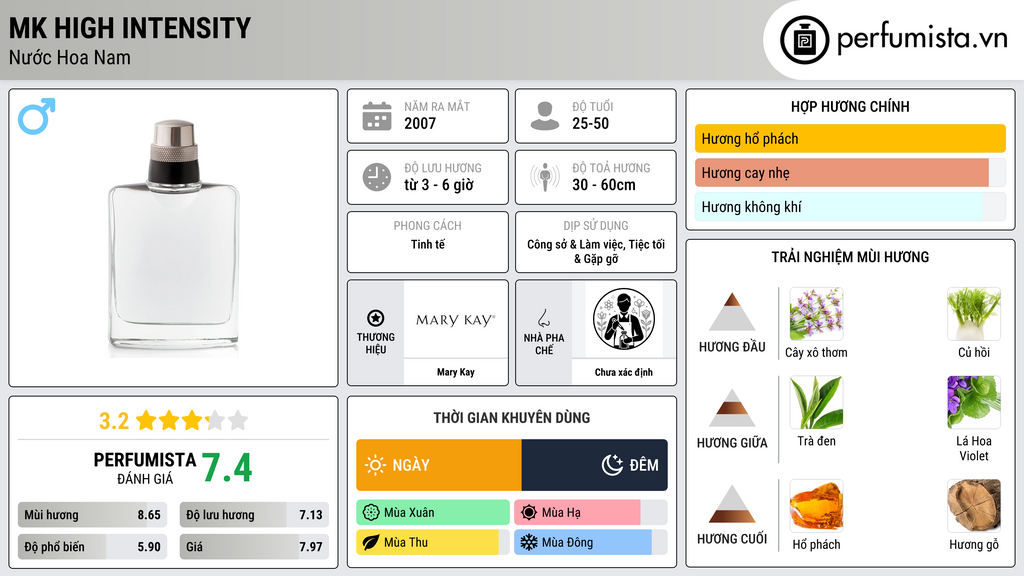This screenshot has height=576, width=1024.
Task: Click the moon icon in Đêm bar
Action: coord(612,465)
